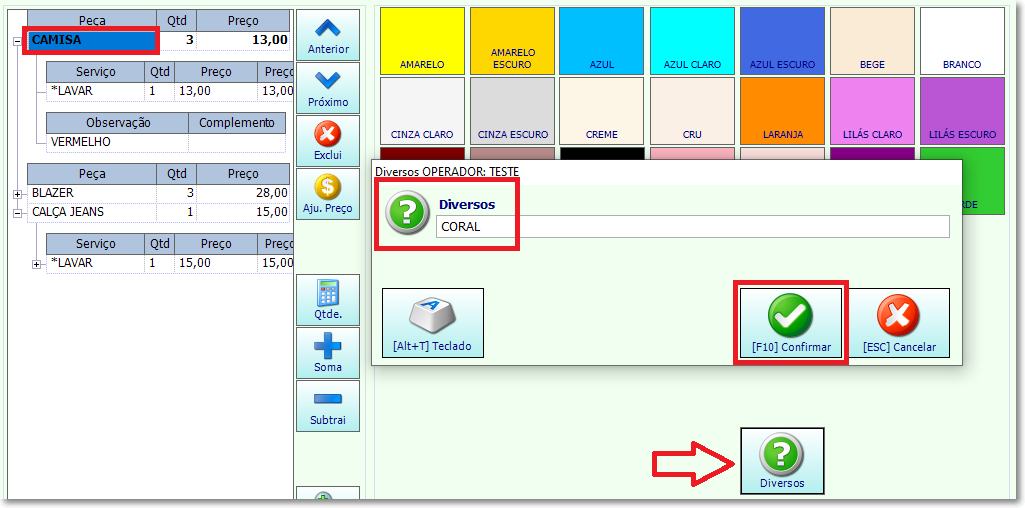Choose the AZUL ESCURO swatch

pos(782,41)
